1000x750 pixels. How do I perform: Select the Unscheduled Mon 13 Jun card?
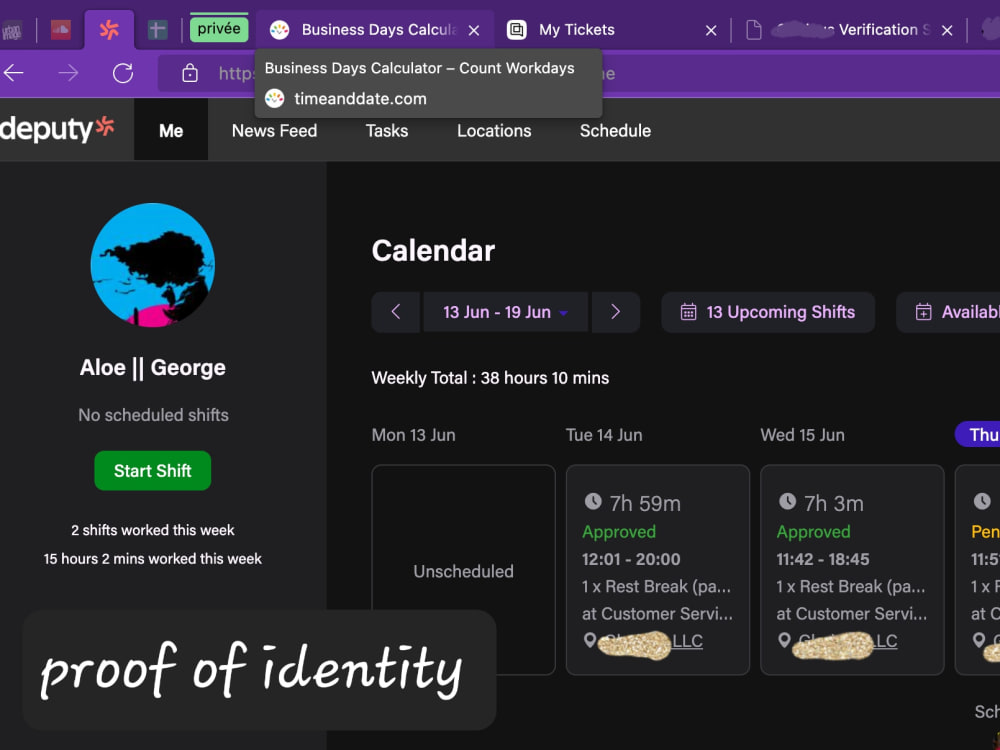click(x=464, y=570)
